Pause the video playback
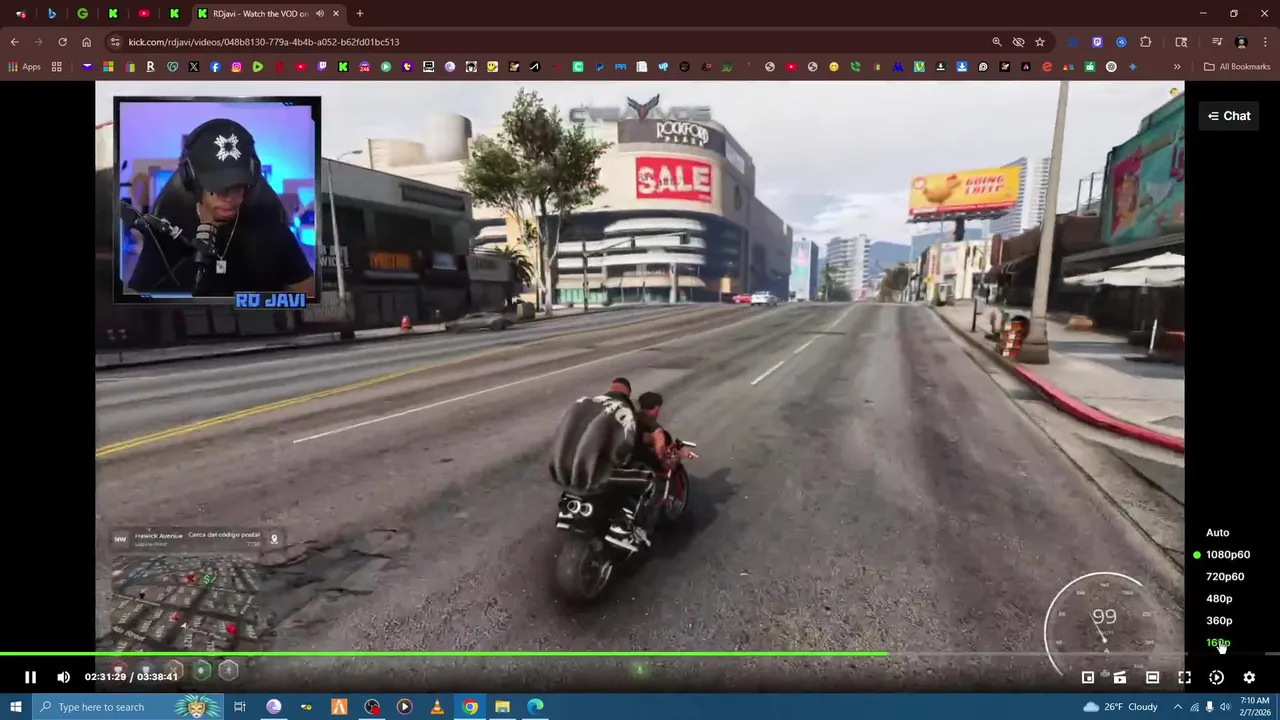Image resolution: width=1280 pixels, height=720 pixels. (30, 677)
